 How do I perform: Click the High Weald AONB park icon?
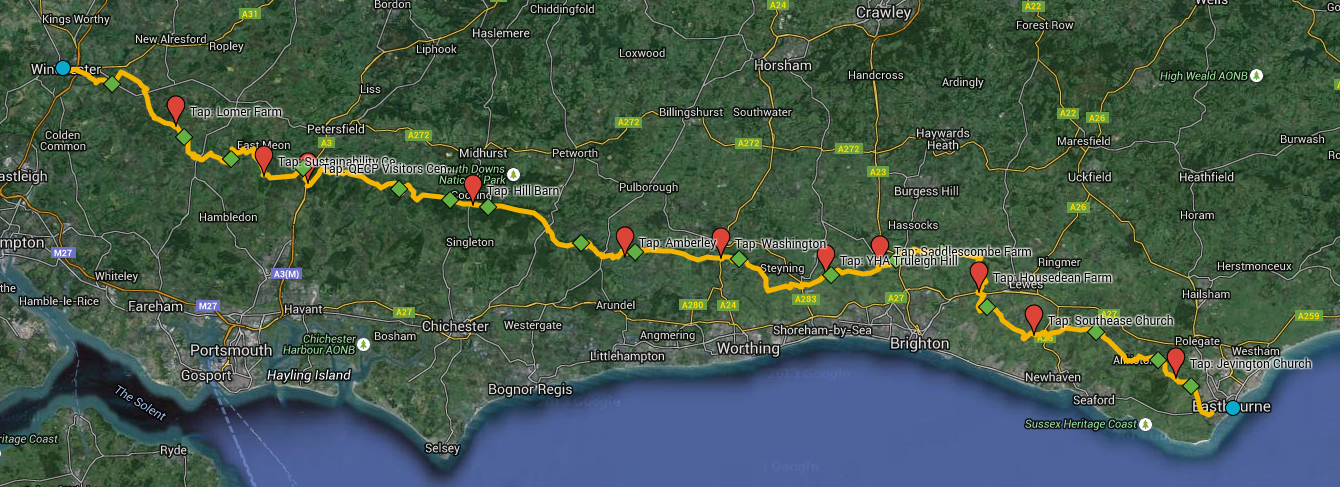click(x=1257, y=75)
